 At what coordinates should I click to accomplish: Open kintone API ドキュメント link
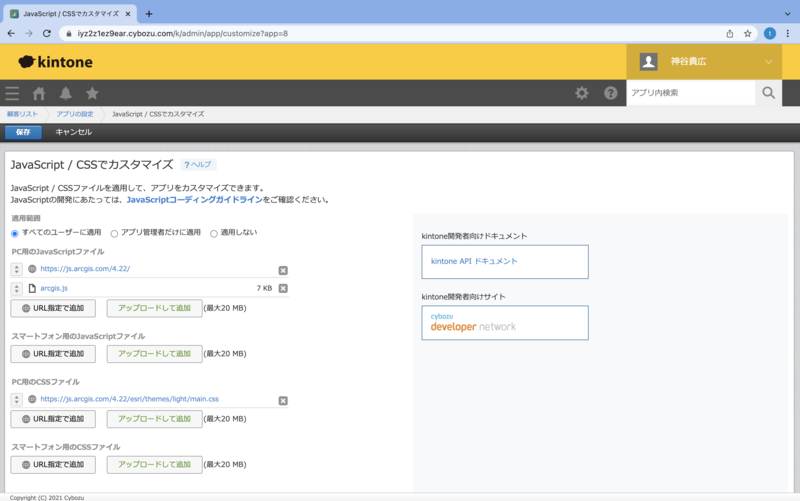(505, 262)
